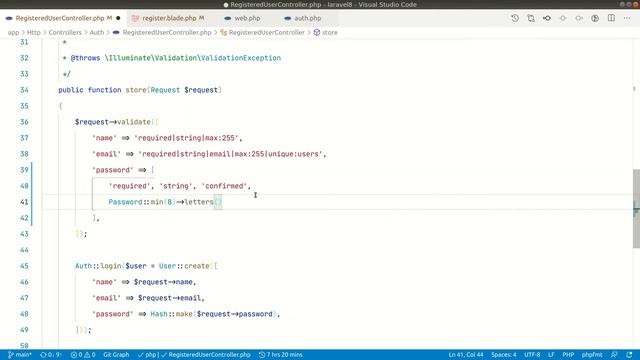
Task: Split the editor with the split icon
Action: pos(611,18)
